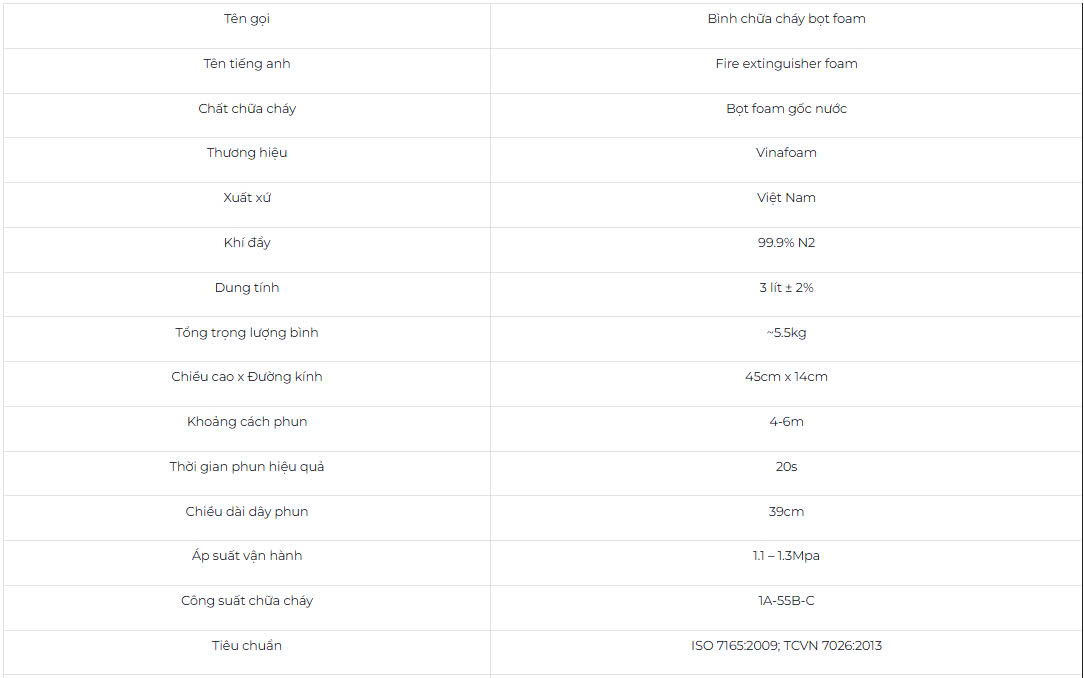
Task: Click the '~5.5kg' weight value
Action: 786,332
